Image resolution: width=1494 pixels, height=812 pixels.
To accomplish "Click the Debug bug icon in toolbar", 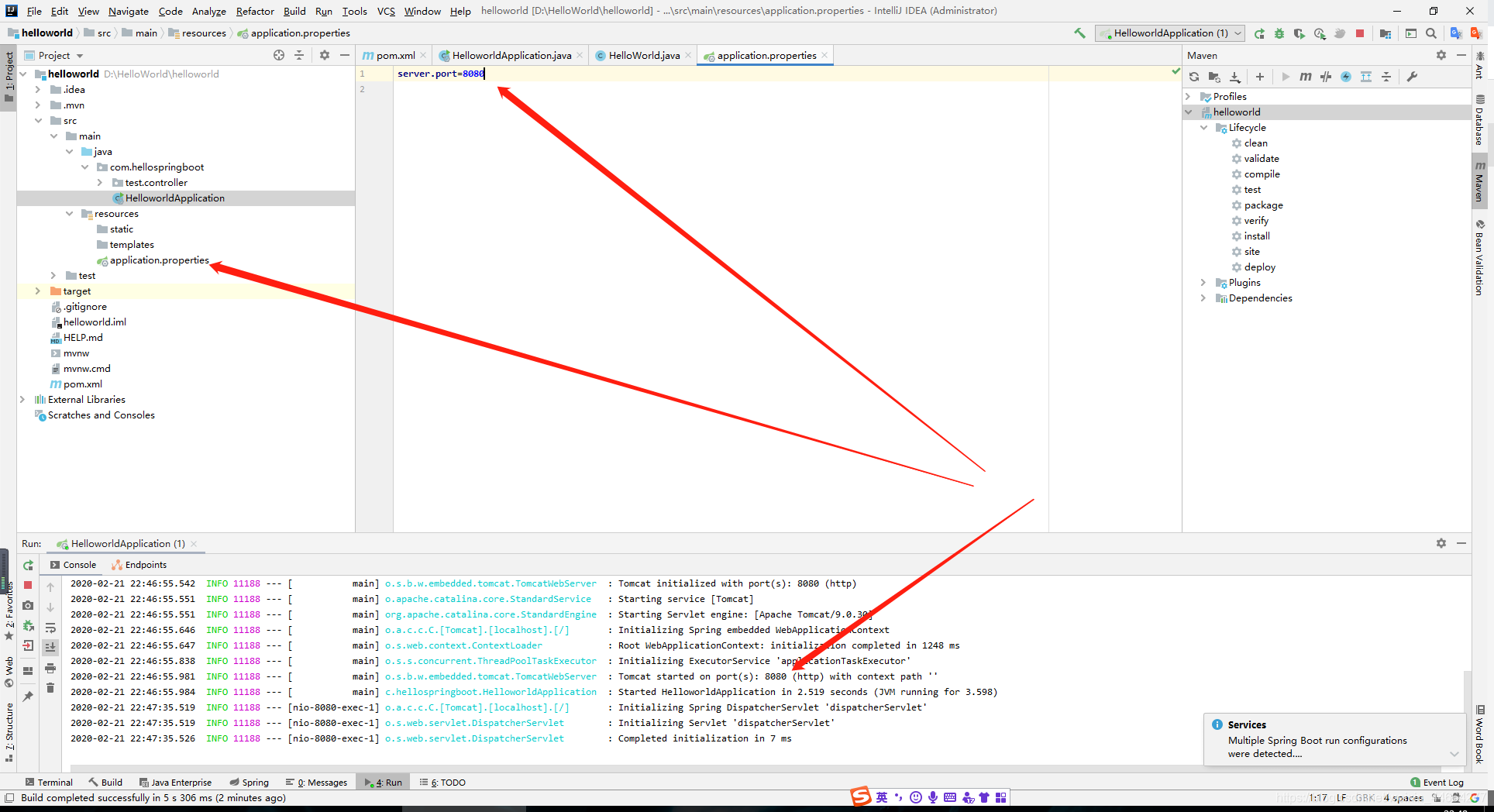I will (1279, 33).
